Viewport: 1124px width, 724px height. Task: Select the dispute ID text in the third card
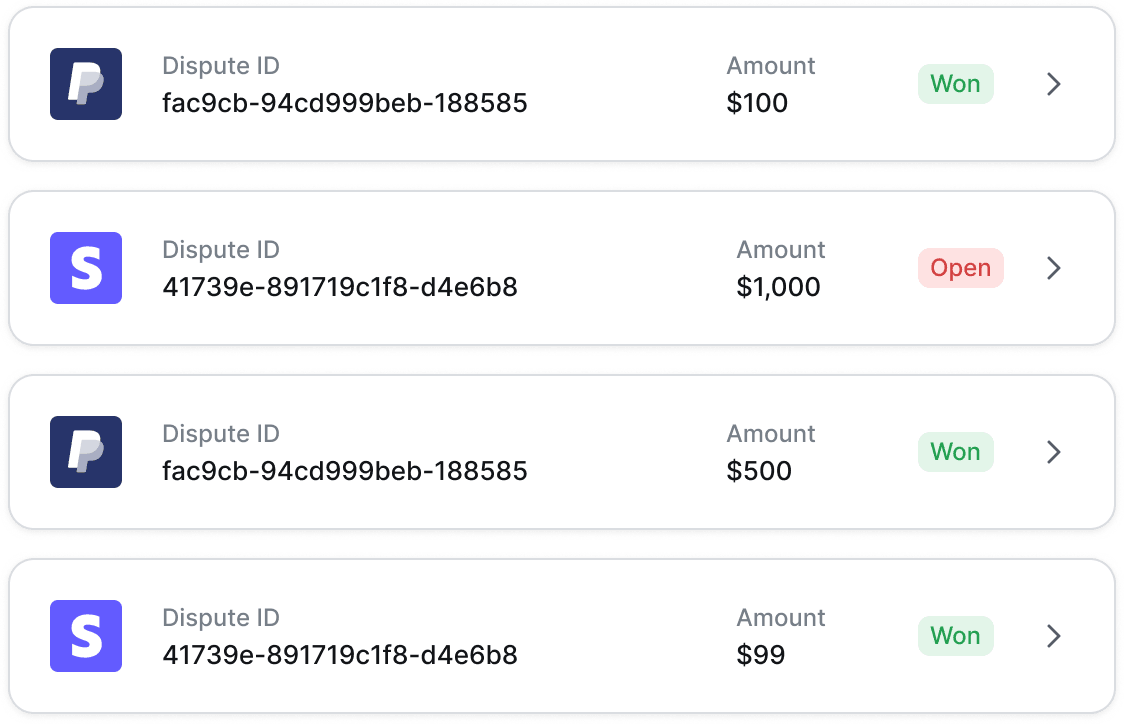[345, 471]
